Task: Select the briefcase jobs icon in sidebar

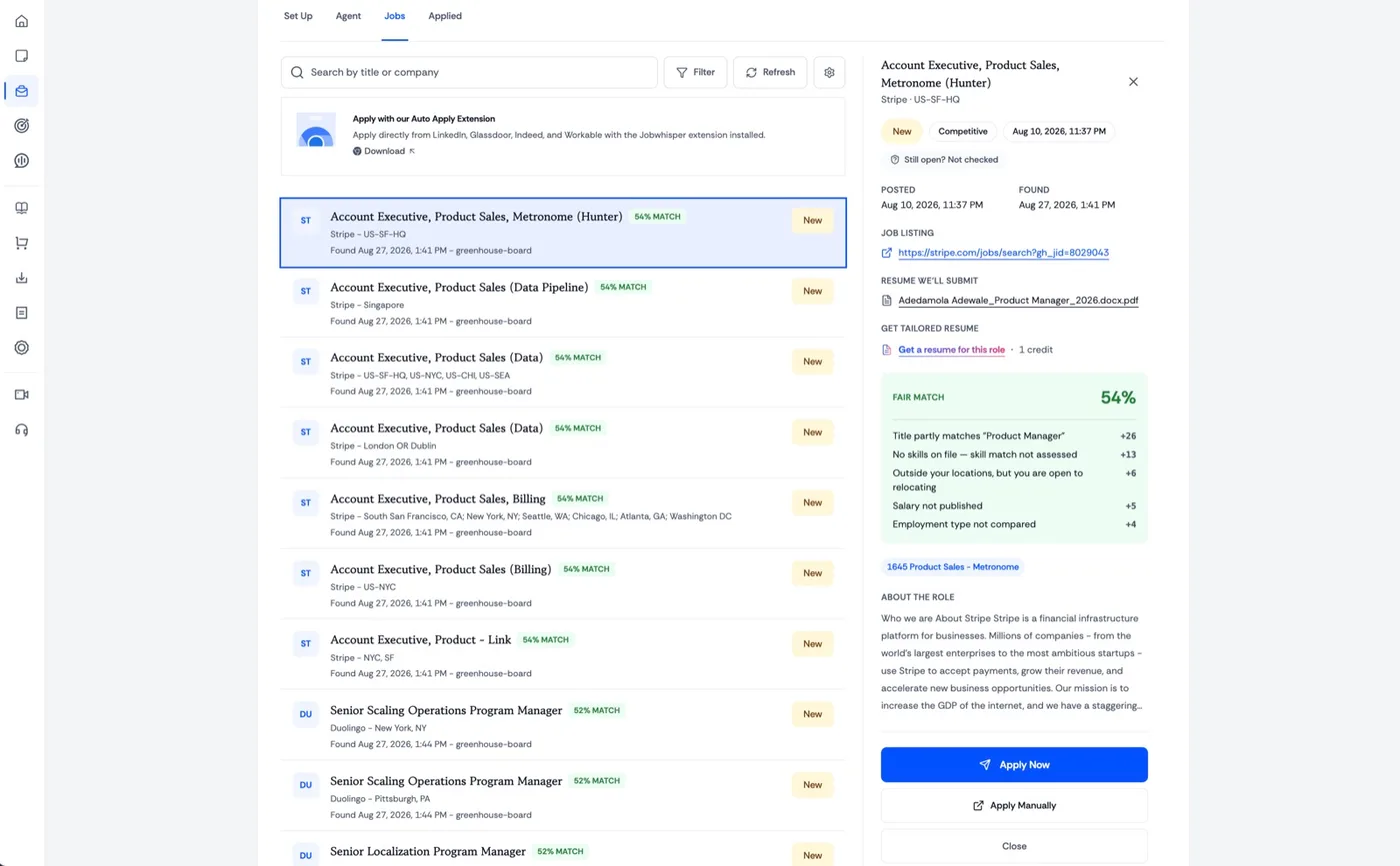Action: pos(22,91)
